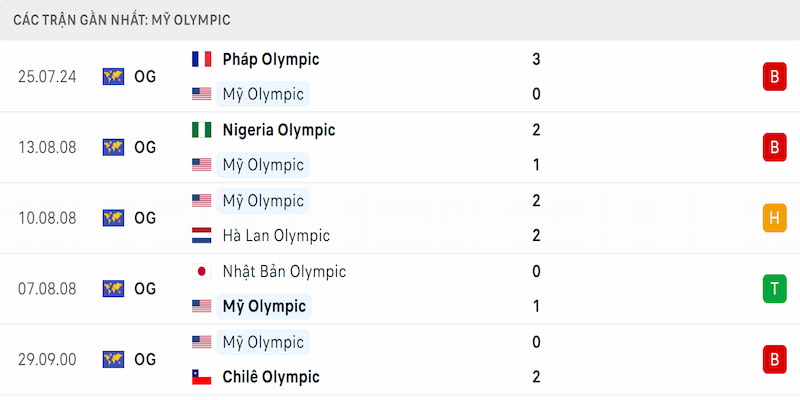Screen dimensions: 800x400
Task: Click the red B badge for Chile match
Action: coord(774,360)
